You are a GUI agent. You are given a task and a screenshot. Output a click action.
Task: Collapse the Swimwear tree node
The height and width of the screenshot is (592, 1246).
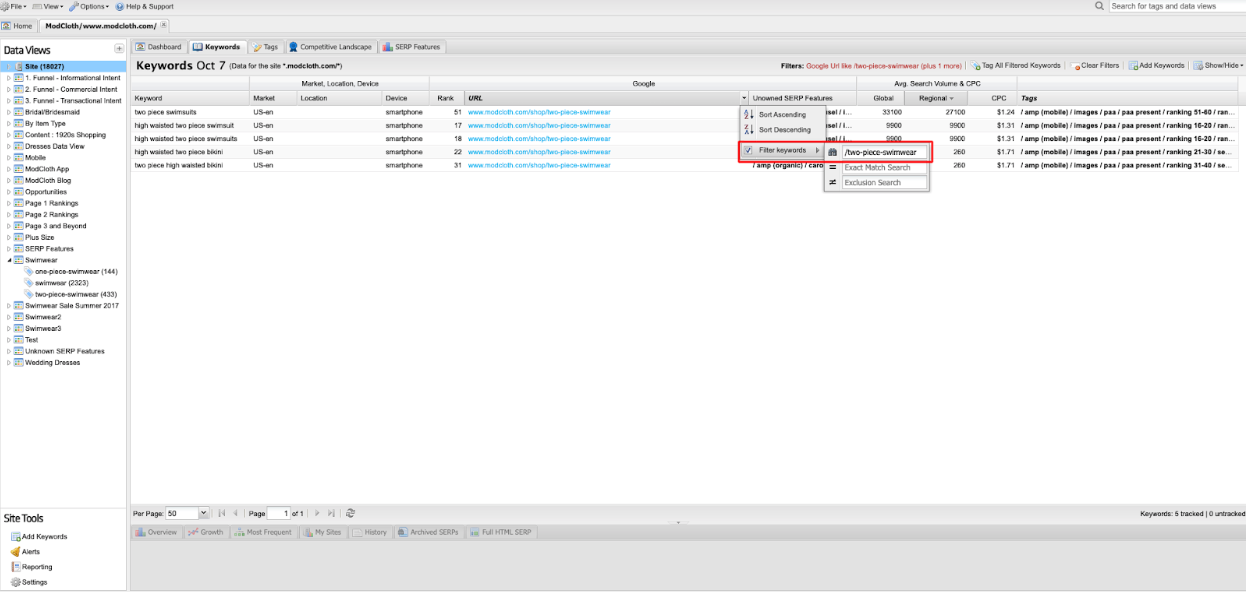click(9, 260)
